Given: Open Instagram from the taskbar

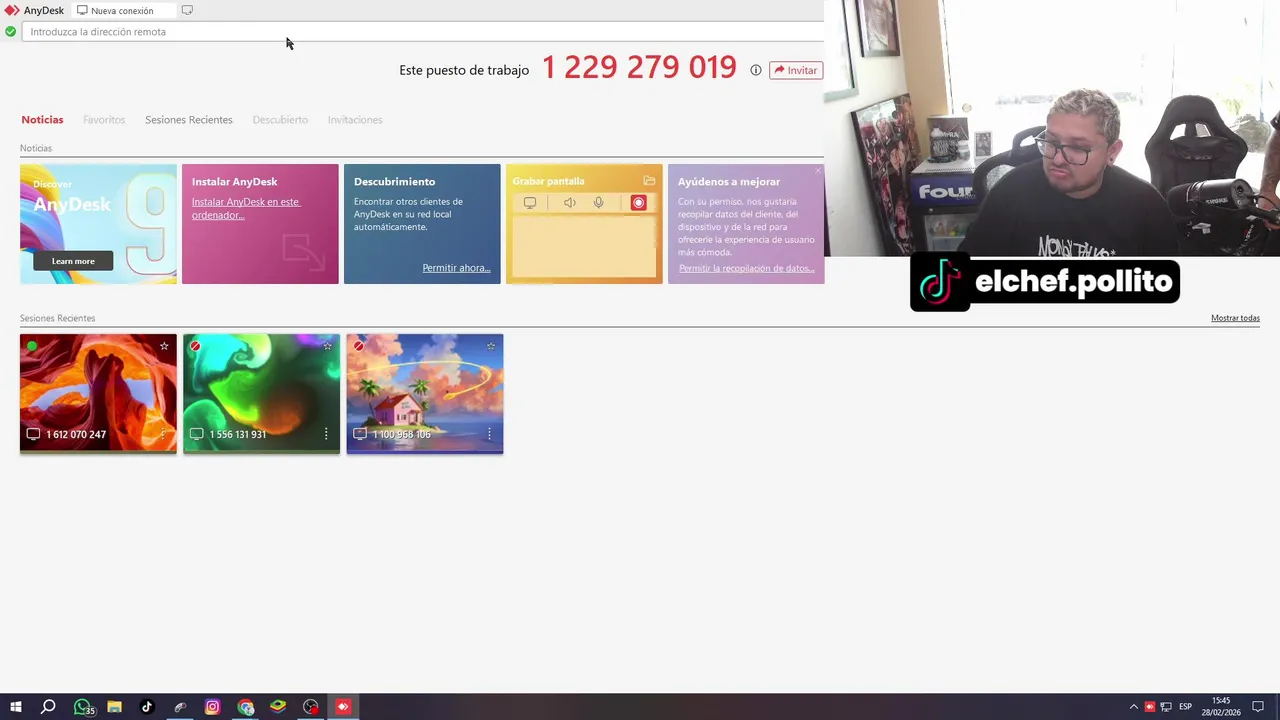Looking at the screenshot, I should [x=212, y=707].
